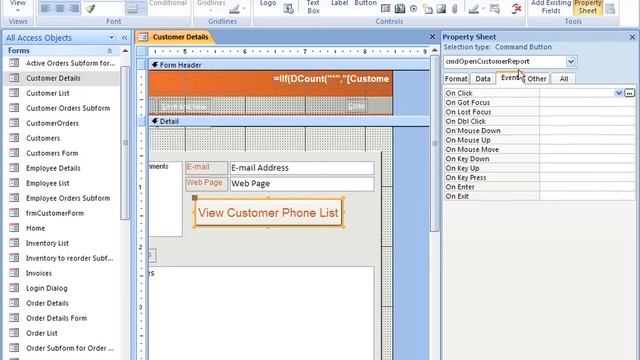Select the Text Box control button
Viewport: 640px width, 360px height.
[313, 7]
